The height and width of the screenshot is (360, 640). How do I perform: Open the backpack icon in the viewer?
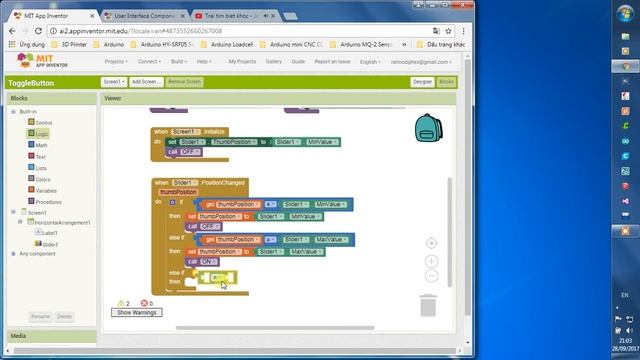(428, 128)
